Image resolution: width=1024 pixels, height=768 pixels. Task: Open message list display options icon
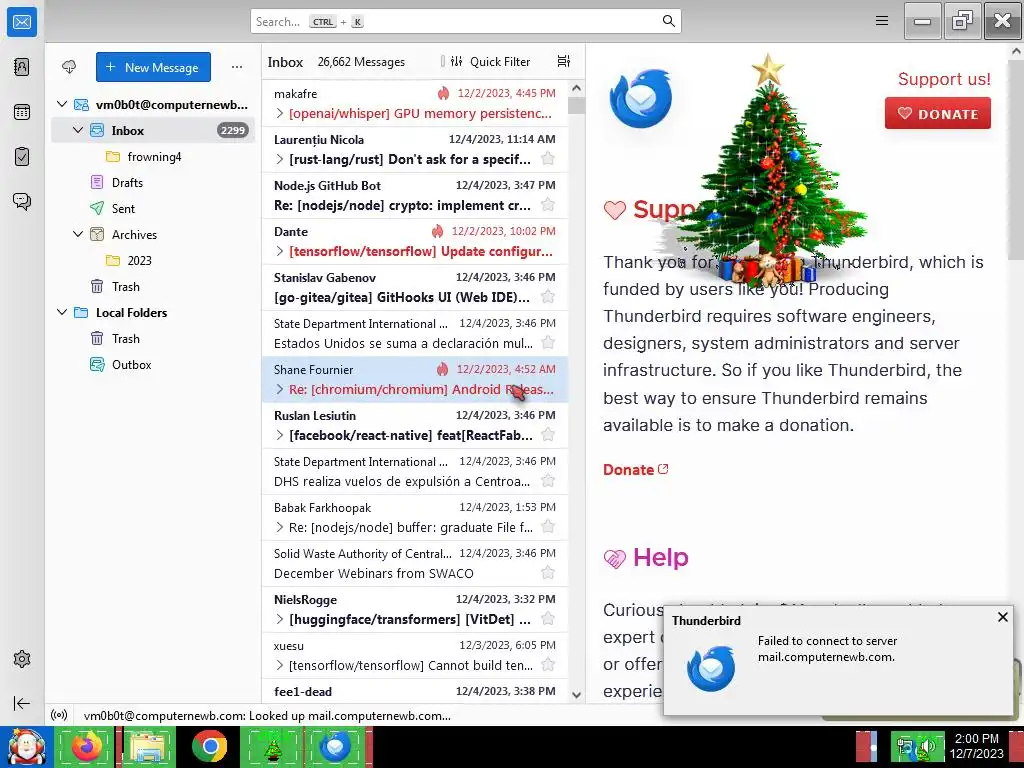pos(564,61)
